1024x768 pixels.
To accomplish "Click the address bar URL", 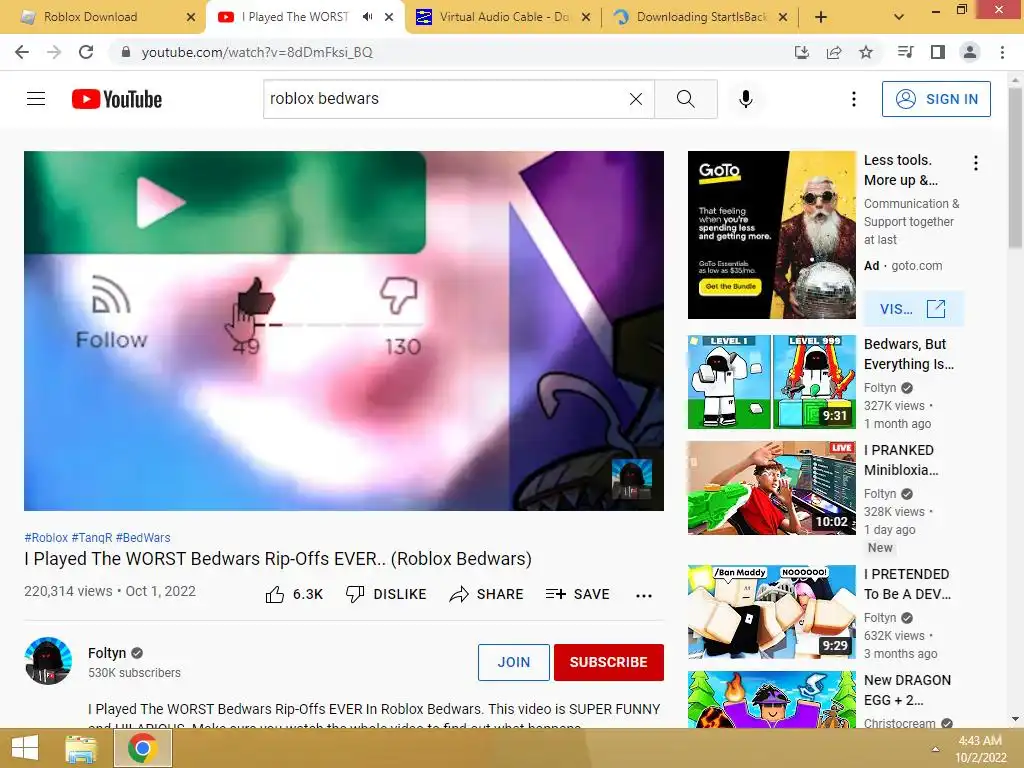I will pos(257,52).
